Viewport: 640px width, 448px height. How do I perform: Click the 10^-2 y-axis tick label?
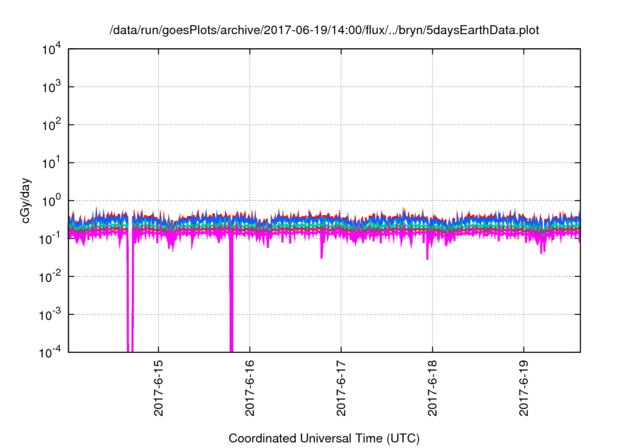pyautogui.click(x=50, y=277)
